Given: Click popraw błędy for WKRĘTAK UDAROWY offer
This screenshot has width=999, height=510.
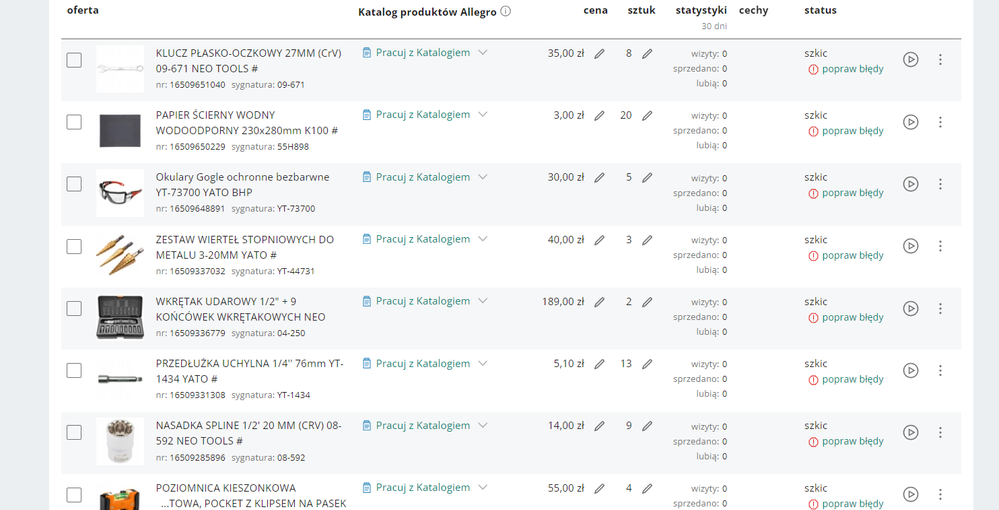Looking at the screenshot, I should [x=852, y=317].
